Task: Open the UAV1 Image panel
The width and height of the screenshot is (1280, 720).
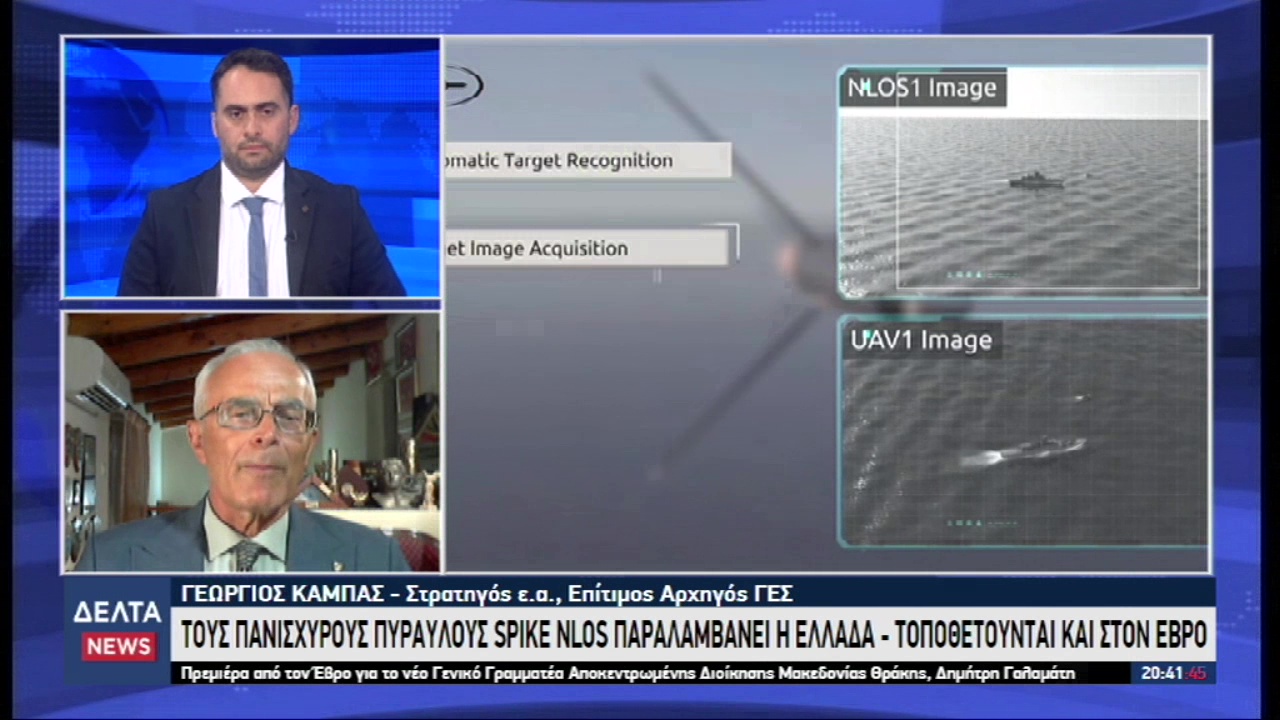Action: pos(1022,432)
